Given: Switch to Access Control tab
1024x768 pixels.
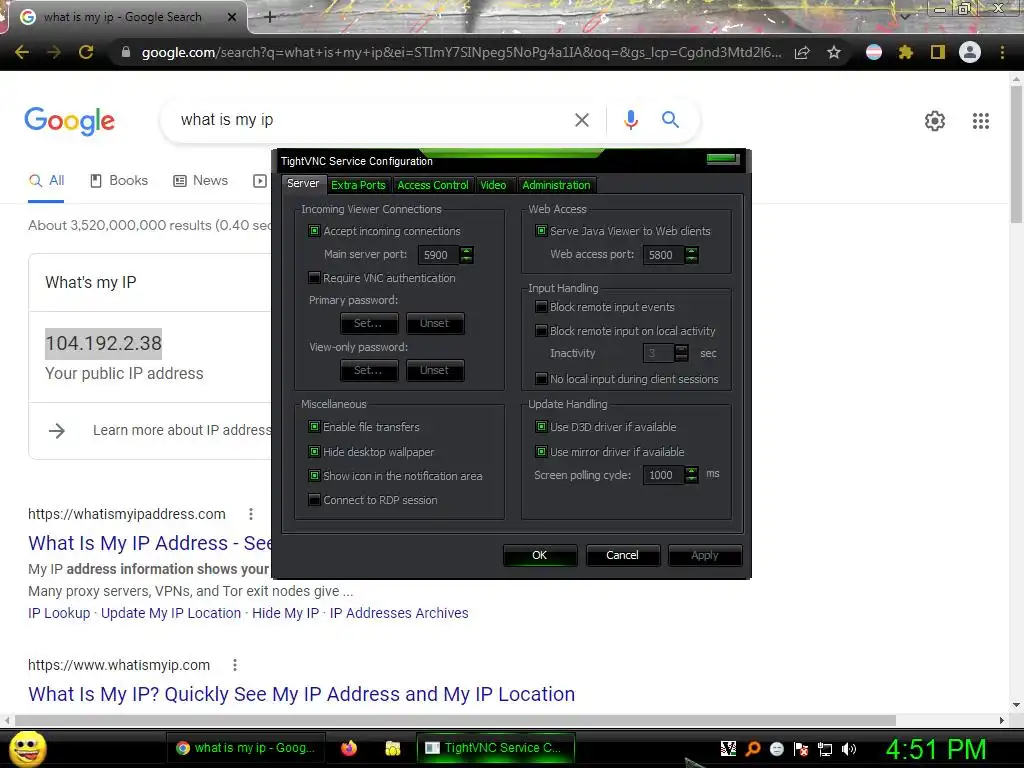Looking at the screenshot, I should tap(432, 185).
